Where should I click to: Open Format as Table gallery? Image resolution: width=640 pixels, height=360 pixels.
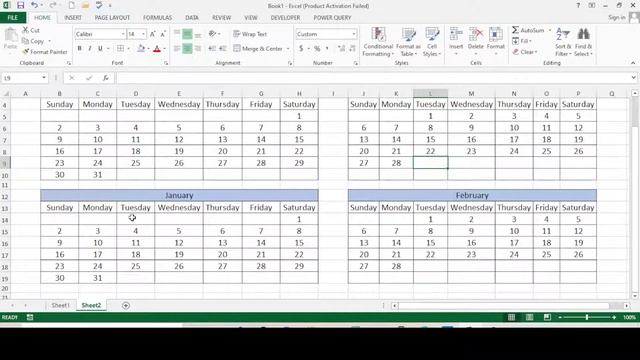point(409,42)
